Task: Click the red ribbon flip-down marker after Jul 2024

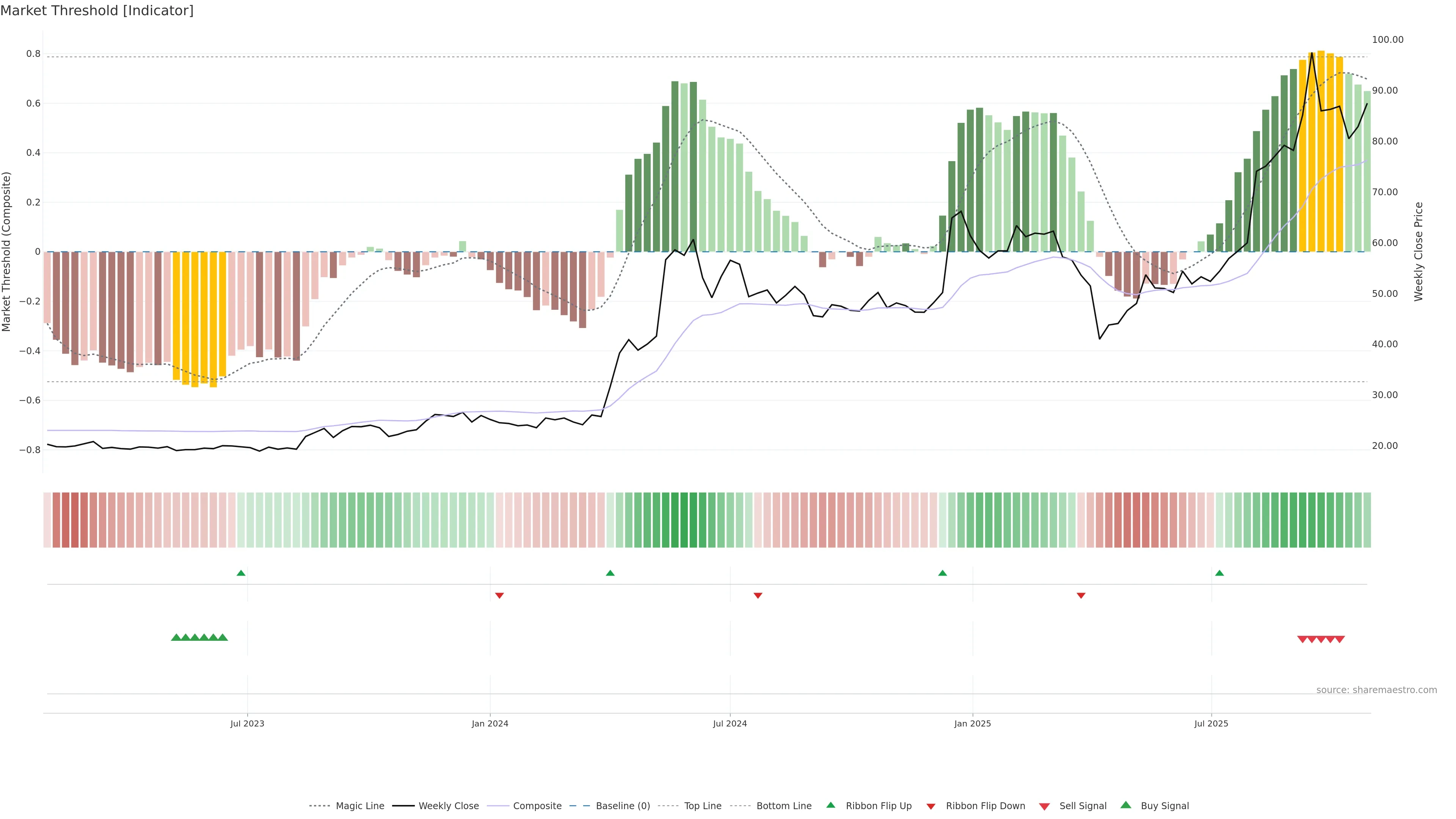Action: [758, 595]
